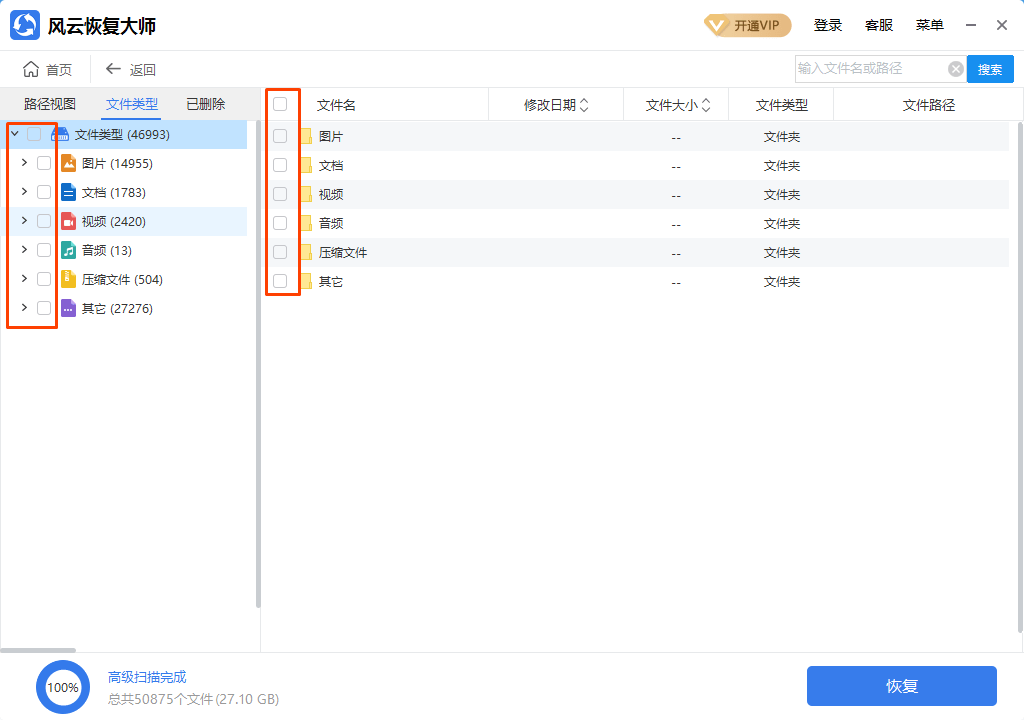Click the yellow zip icon for 压缩文件 (504)
This screenshot has height=720, width=1024.
(69, 279)
